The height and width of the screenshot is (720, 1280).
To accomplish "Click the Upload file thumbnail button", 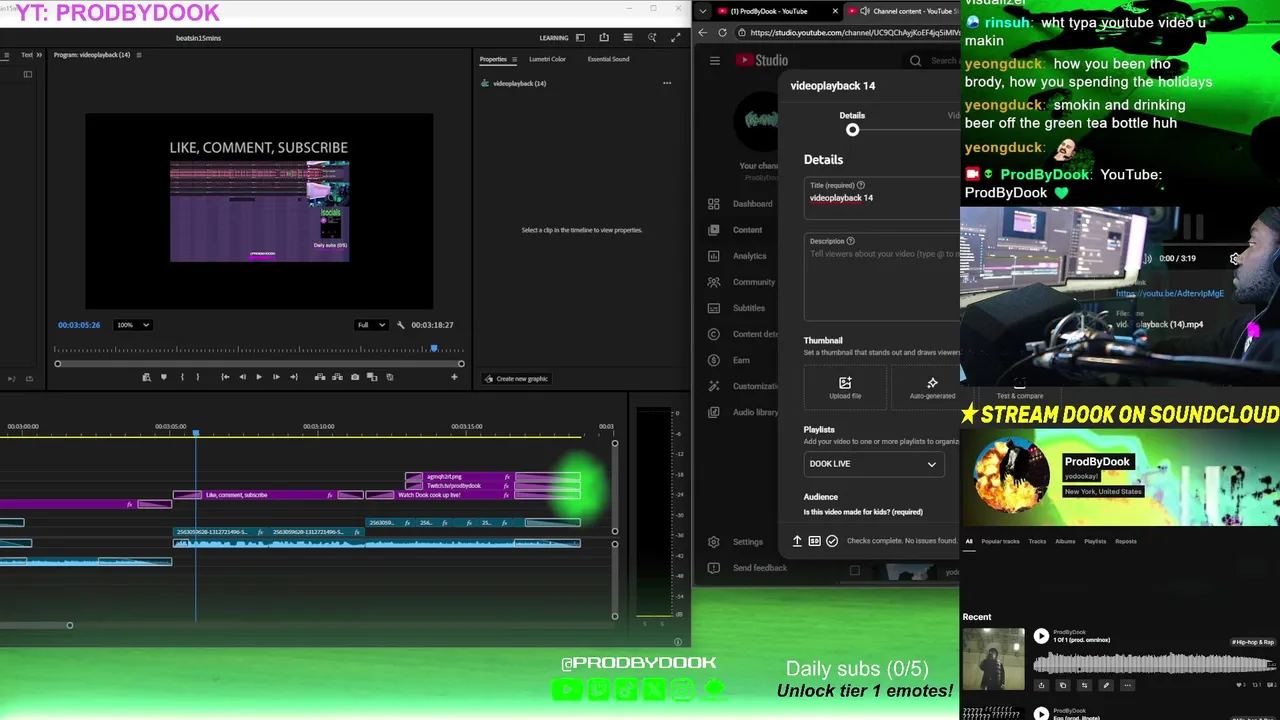I will point(845,388).
